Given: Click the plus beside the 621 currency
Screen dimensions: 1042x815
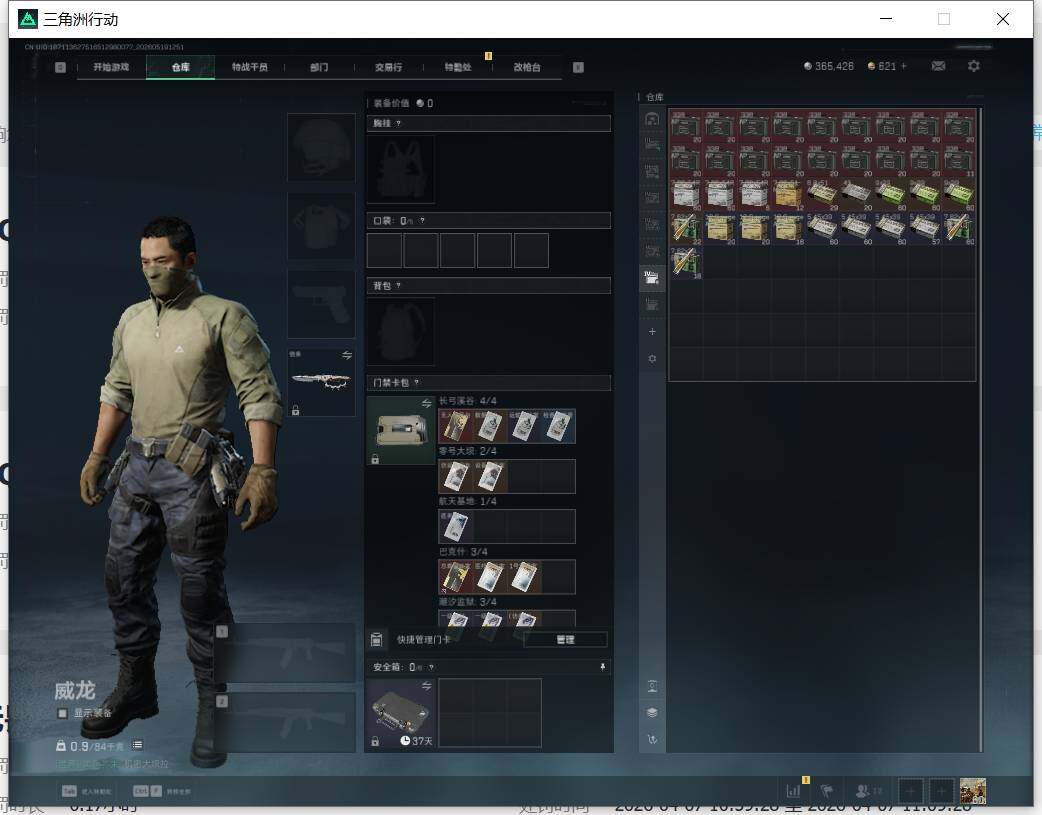Looking at the screenshot, I should click(904, 66).
